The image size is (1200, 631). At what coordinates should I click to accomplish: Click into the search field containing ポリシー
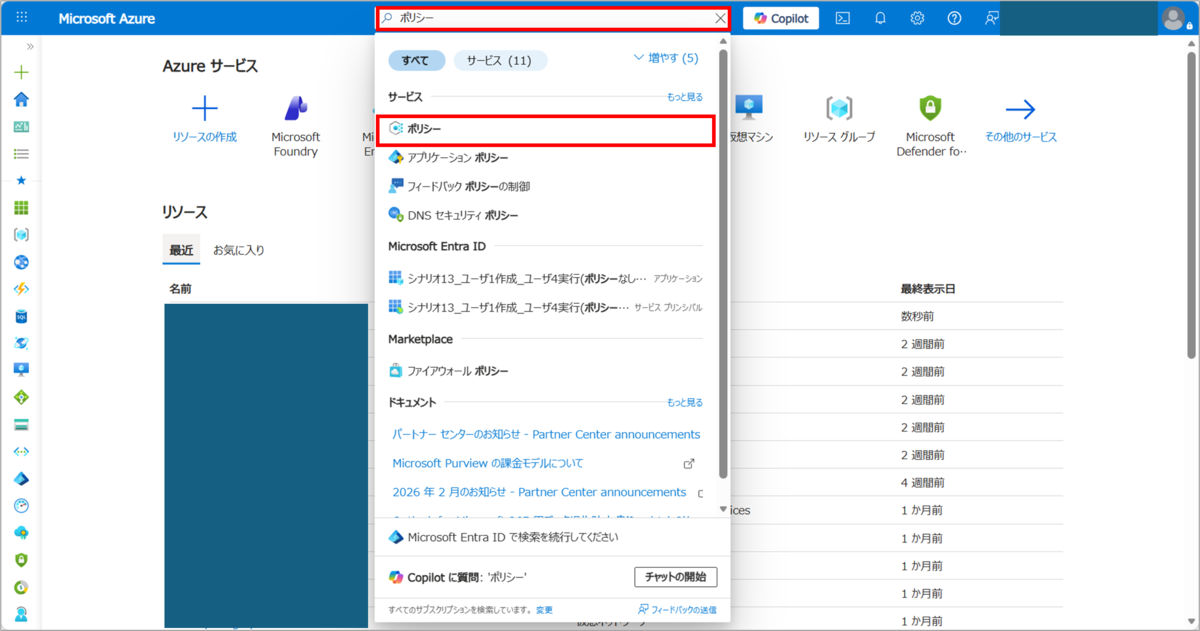(x=555, y=19)
